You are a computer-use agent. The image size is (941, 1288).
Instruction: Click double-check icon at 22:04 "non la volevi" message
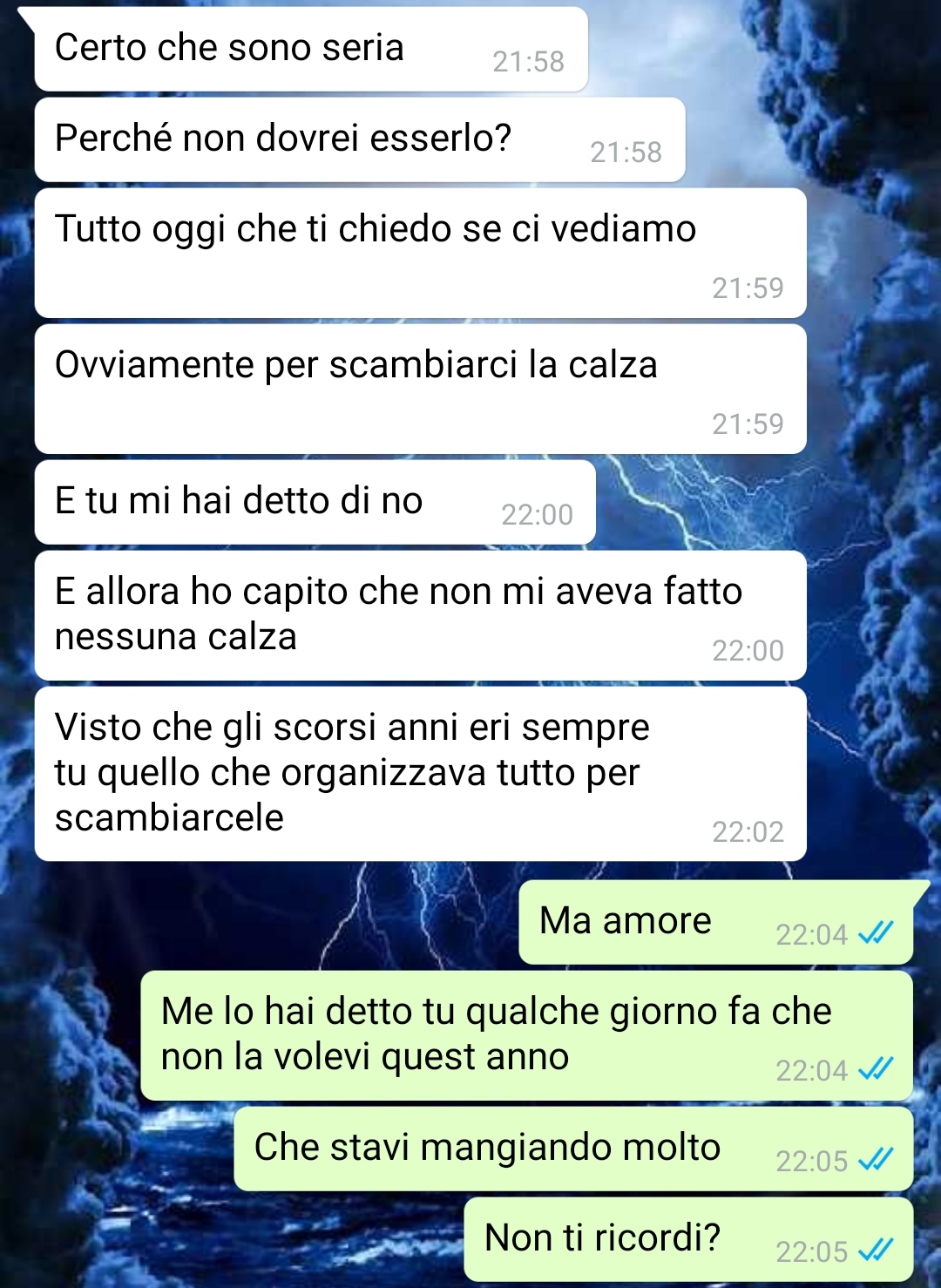coord(876,1070)
